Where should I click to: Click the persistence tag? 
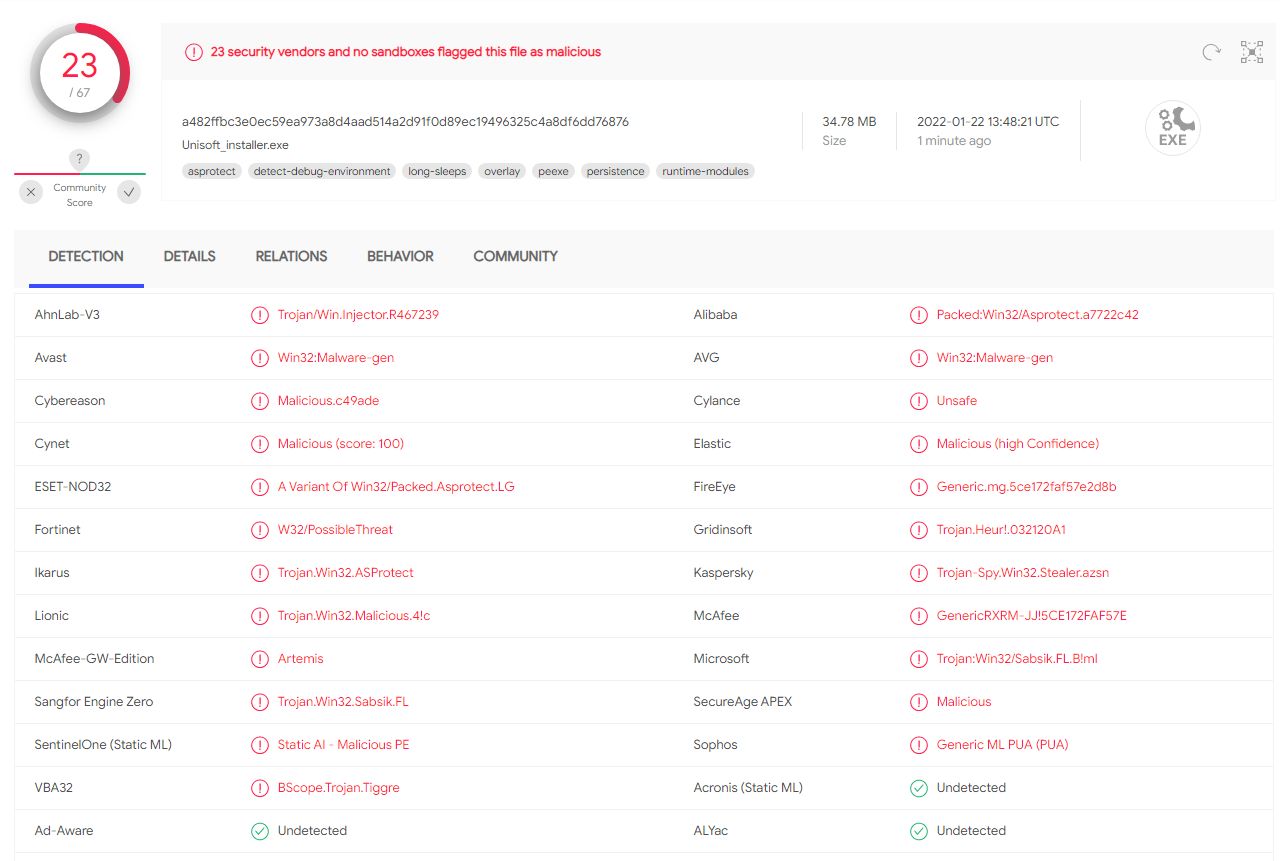pyautogui.click(x=615, y=172)
